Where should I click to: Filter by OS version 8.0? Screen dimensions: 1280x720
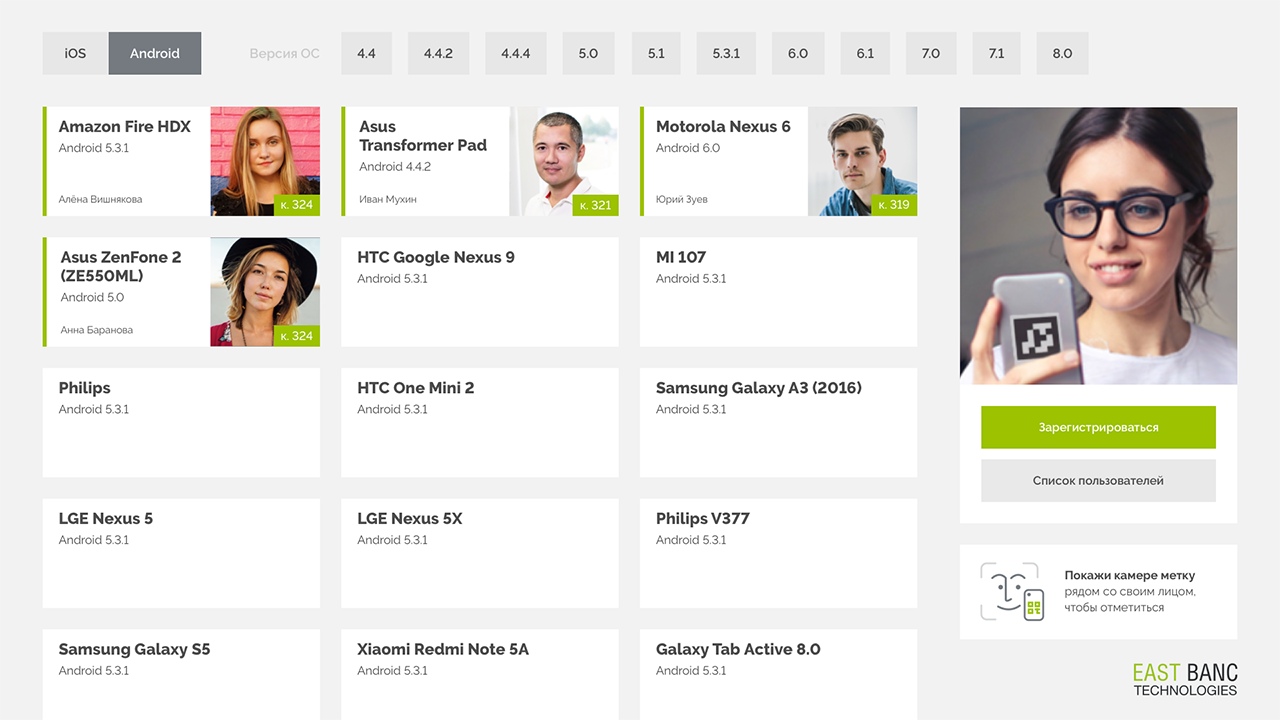click(x=1062, y=53)
